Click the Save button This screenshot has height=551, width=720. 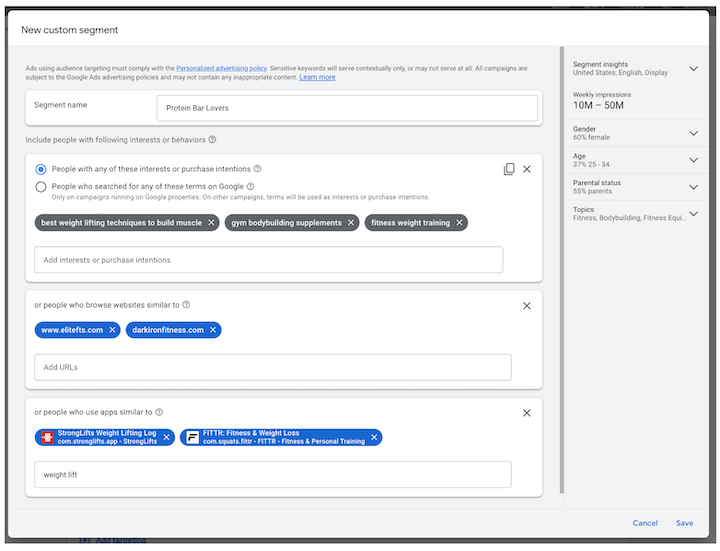coord(684,523)
